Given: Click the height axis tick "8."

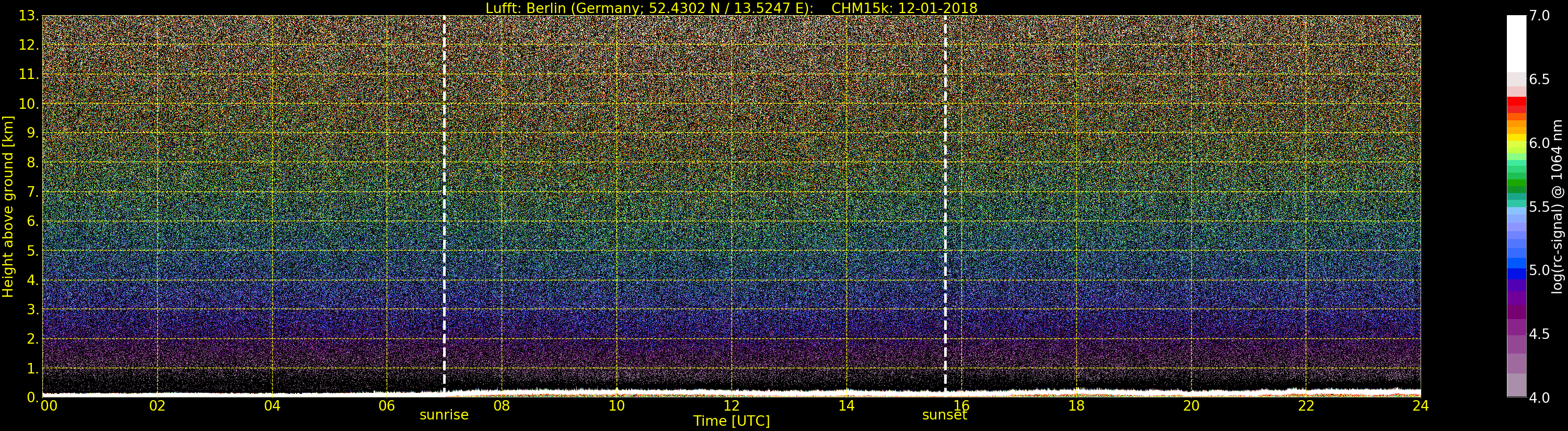Looking at the screenshot, I should [x=33, y=163].
